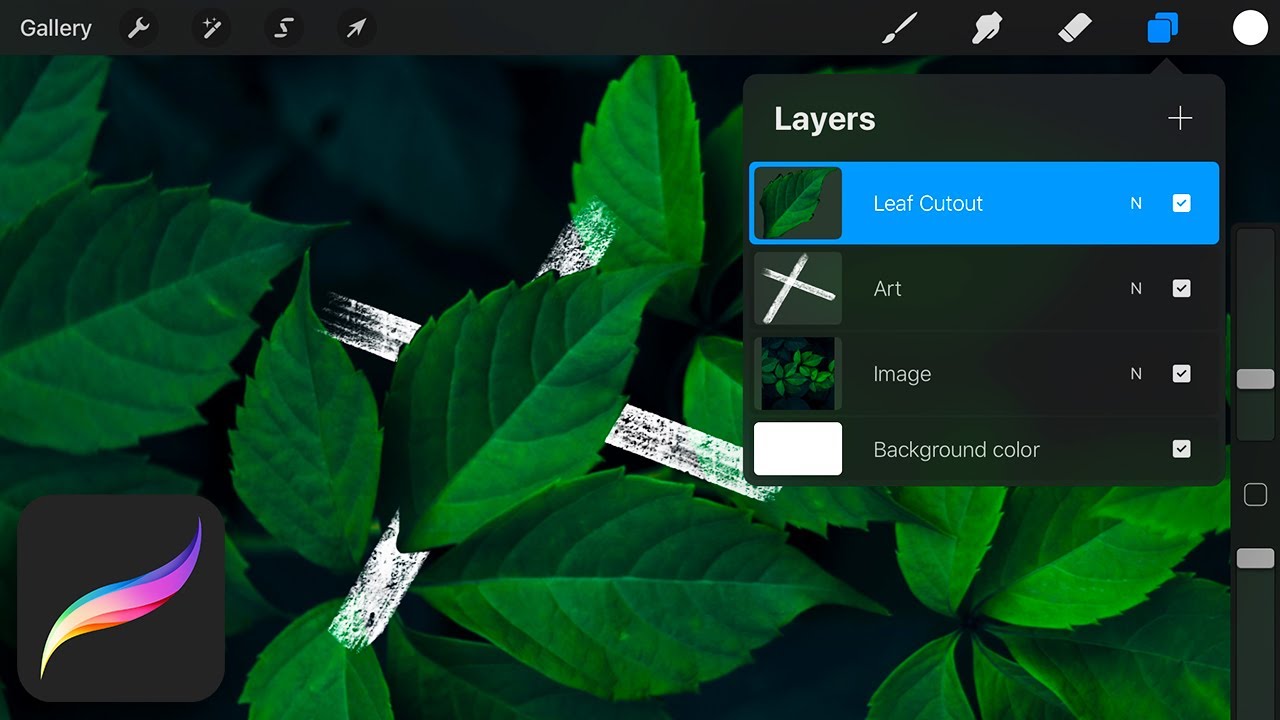The image size is (1280, 720).
Task: Tap the Art layer cross thumbnail
Action: [798, 288]
